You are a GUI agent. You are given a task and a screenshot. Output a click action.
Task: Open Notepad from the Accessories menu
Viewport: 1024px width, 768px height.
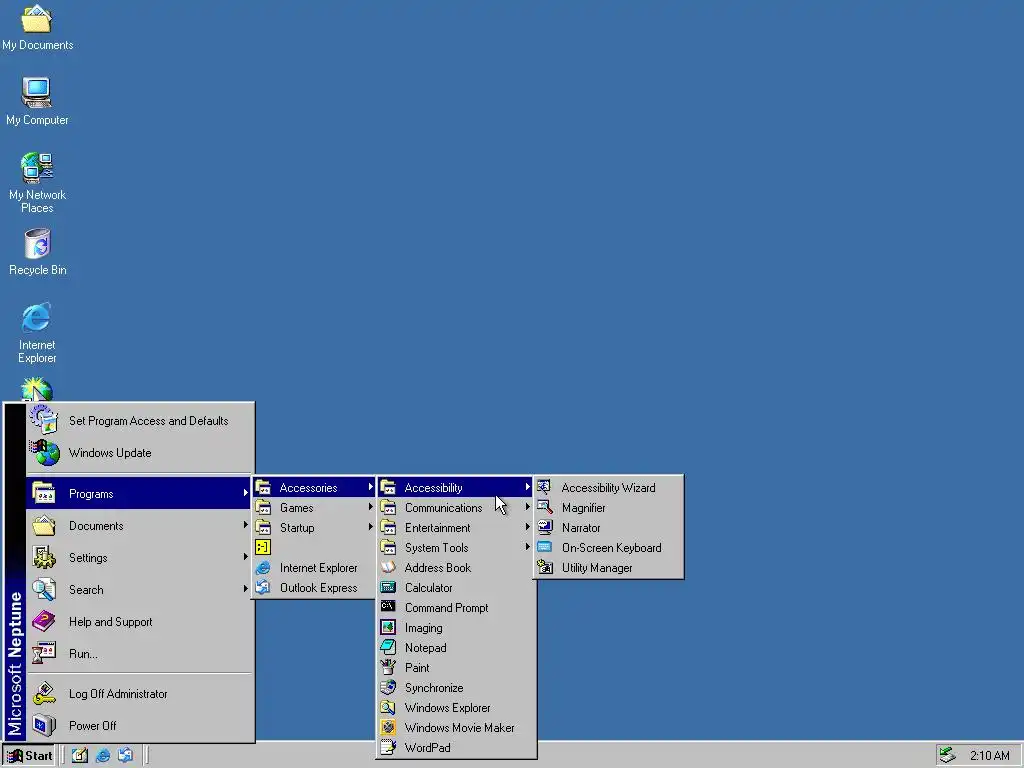coord(456,648)
